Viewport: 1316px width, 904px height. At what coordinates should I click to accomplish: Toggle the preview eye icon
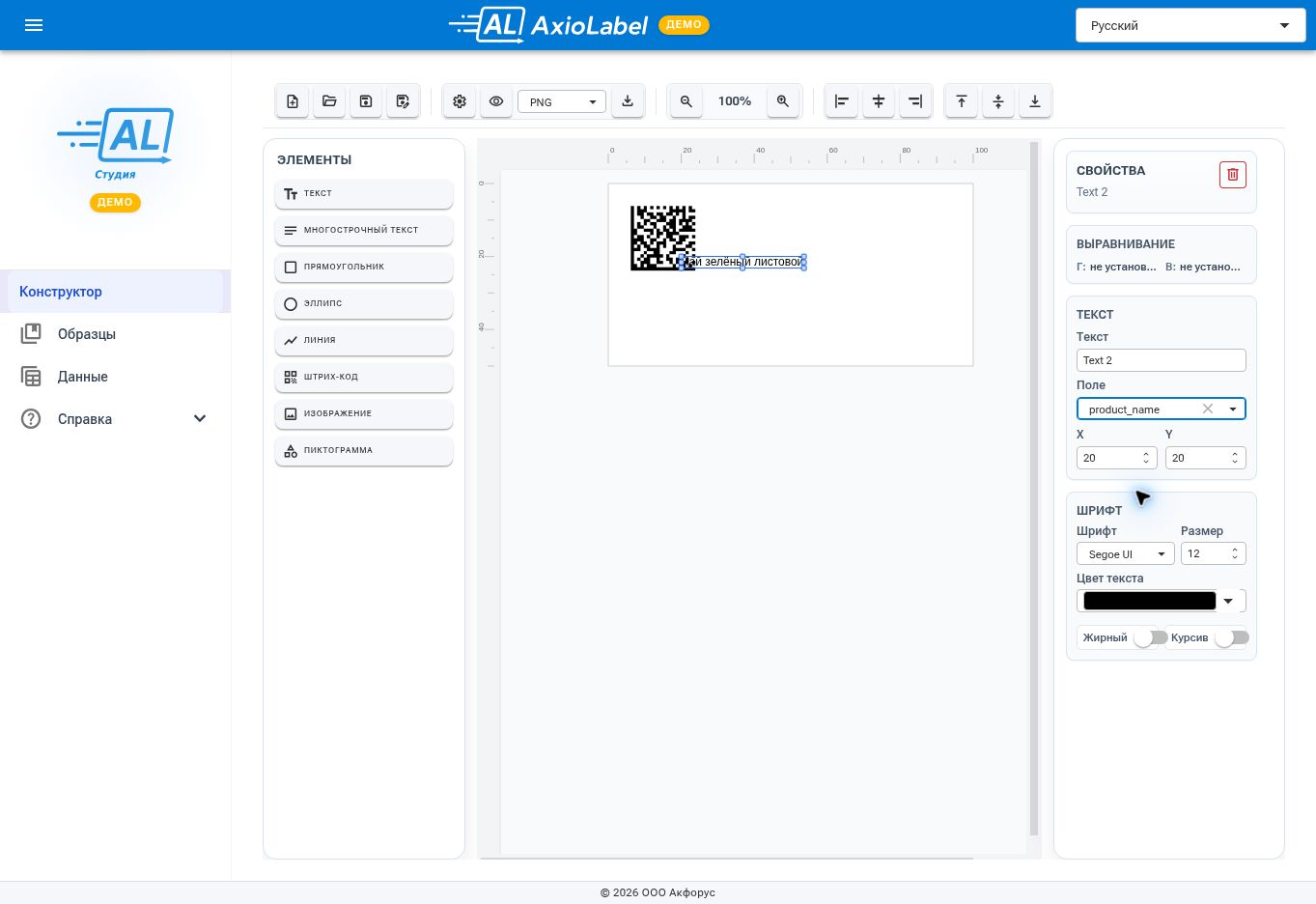coord(496,101)
